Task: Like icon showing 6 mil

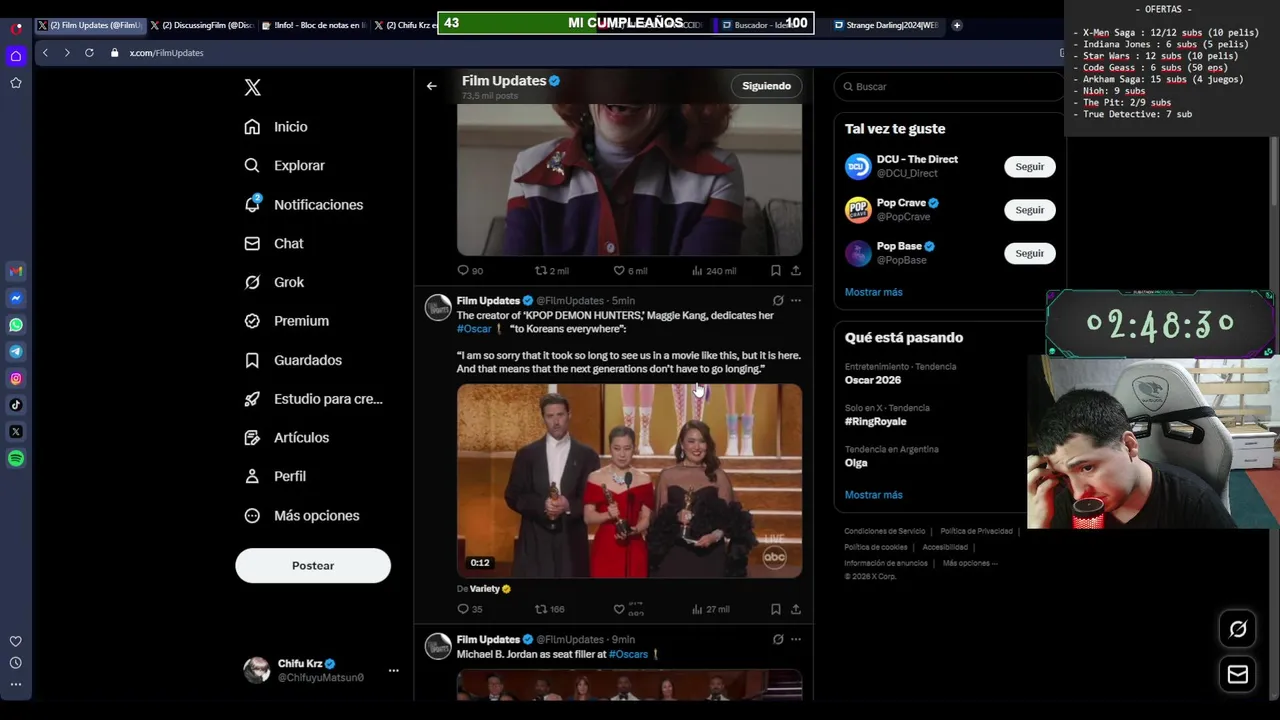Action: (619, 271)
